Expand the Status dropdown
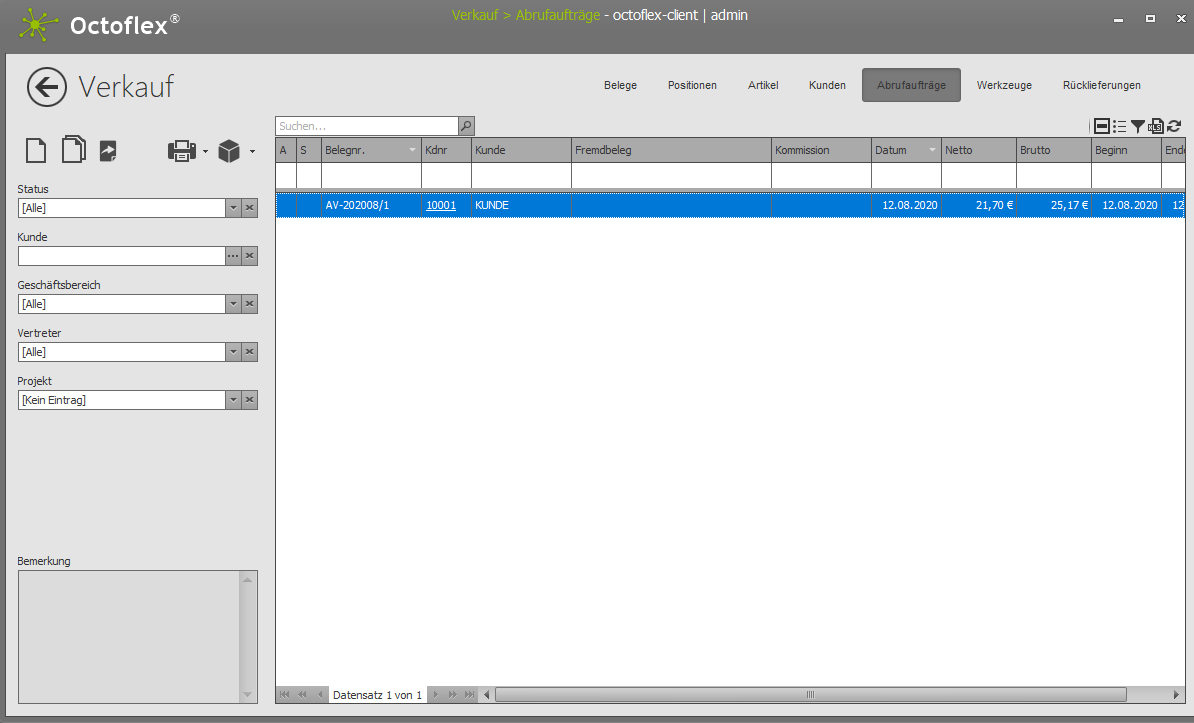The image size is (1194, 723). click(233, 208)
